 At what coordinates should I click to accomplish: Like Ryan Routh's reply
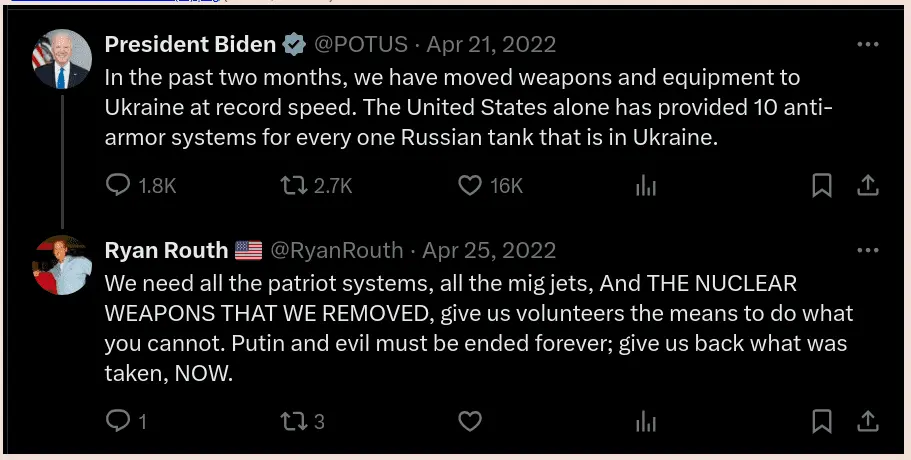[470, 421]
